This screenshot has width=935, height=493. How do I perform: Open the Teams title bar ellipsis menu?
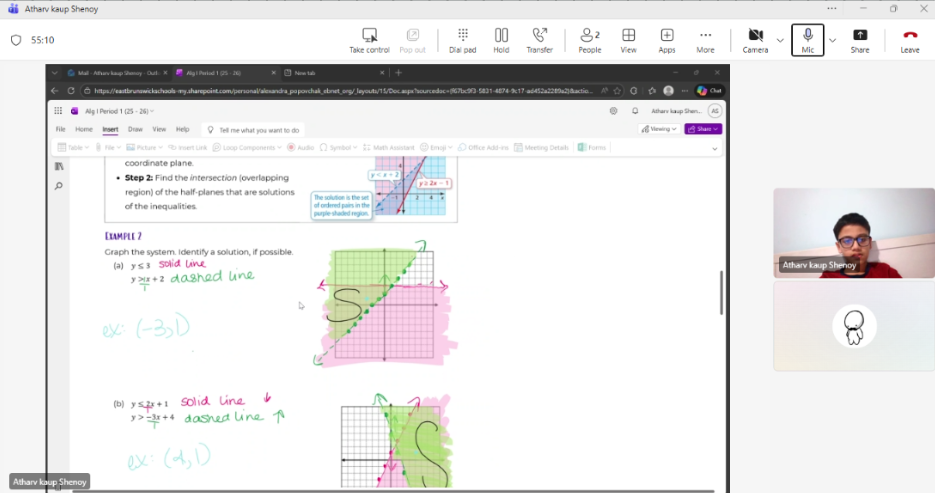click(832, 8)
